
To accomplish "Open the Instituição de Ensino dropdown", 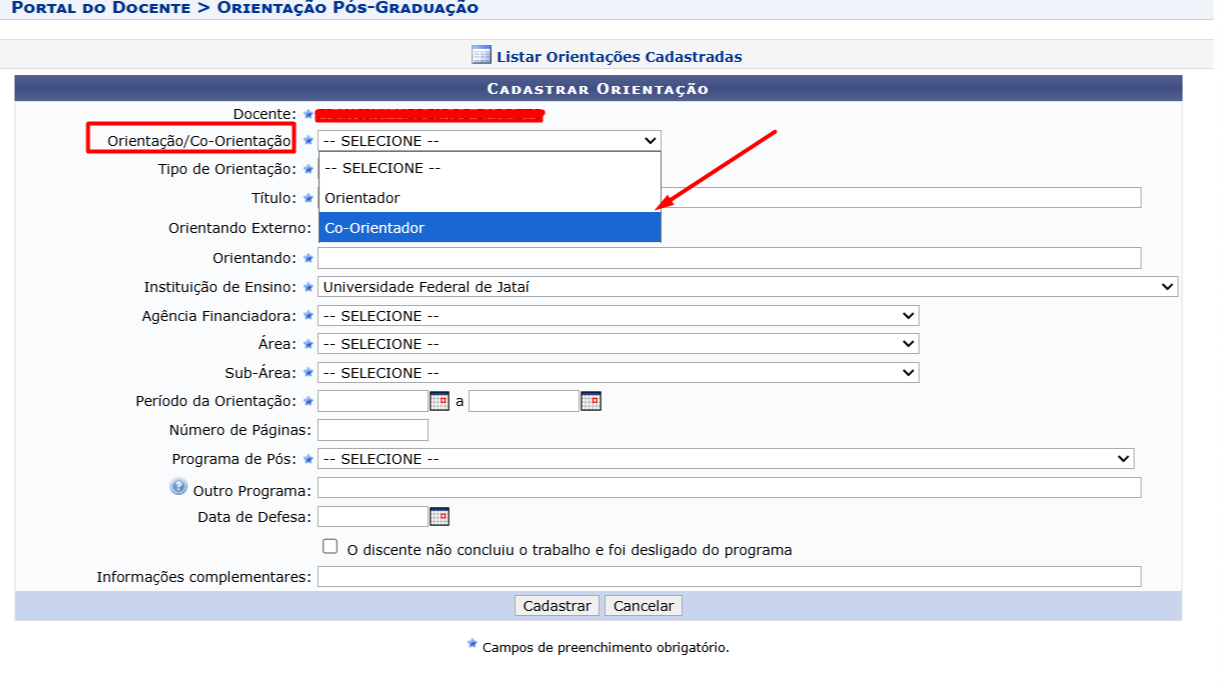I will (x=748, y=287).
